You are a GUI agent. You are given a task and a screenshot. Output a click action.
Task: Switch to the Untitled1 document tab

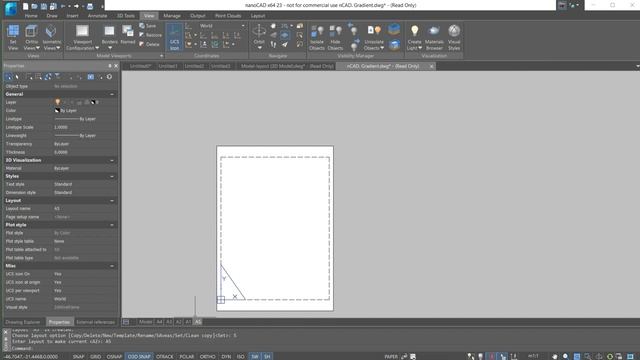[x=168, y=66]
